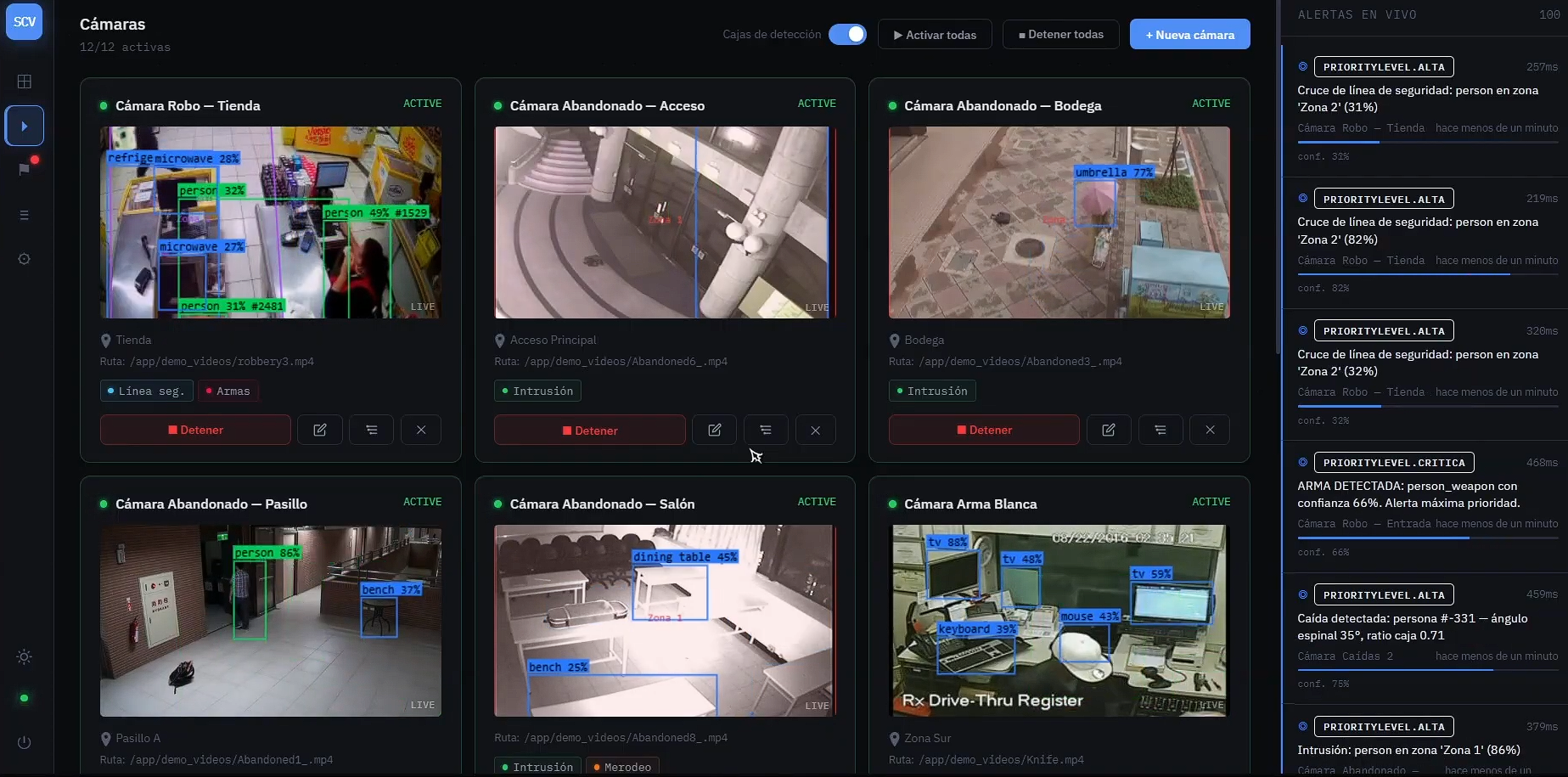Click the alert icon on the 320ms alert
This screenshot has width=1568, height=777.
(1303, 330)
